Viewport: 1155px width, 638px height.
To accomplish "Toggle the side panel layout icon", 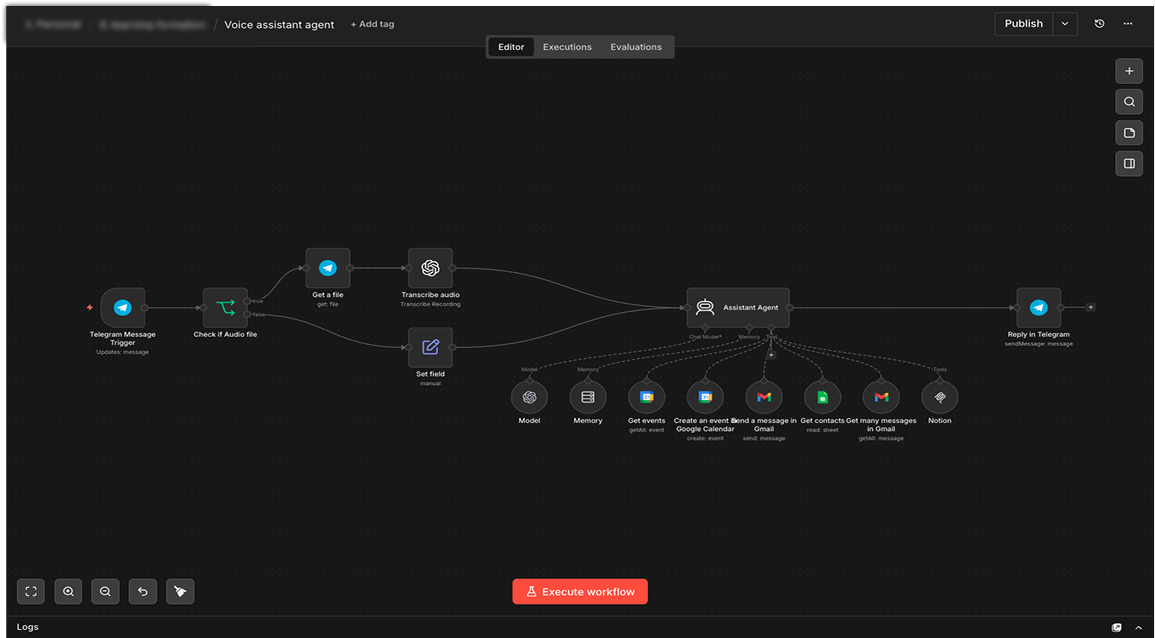I will click(x=1129, y=164).
